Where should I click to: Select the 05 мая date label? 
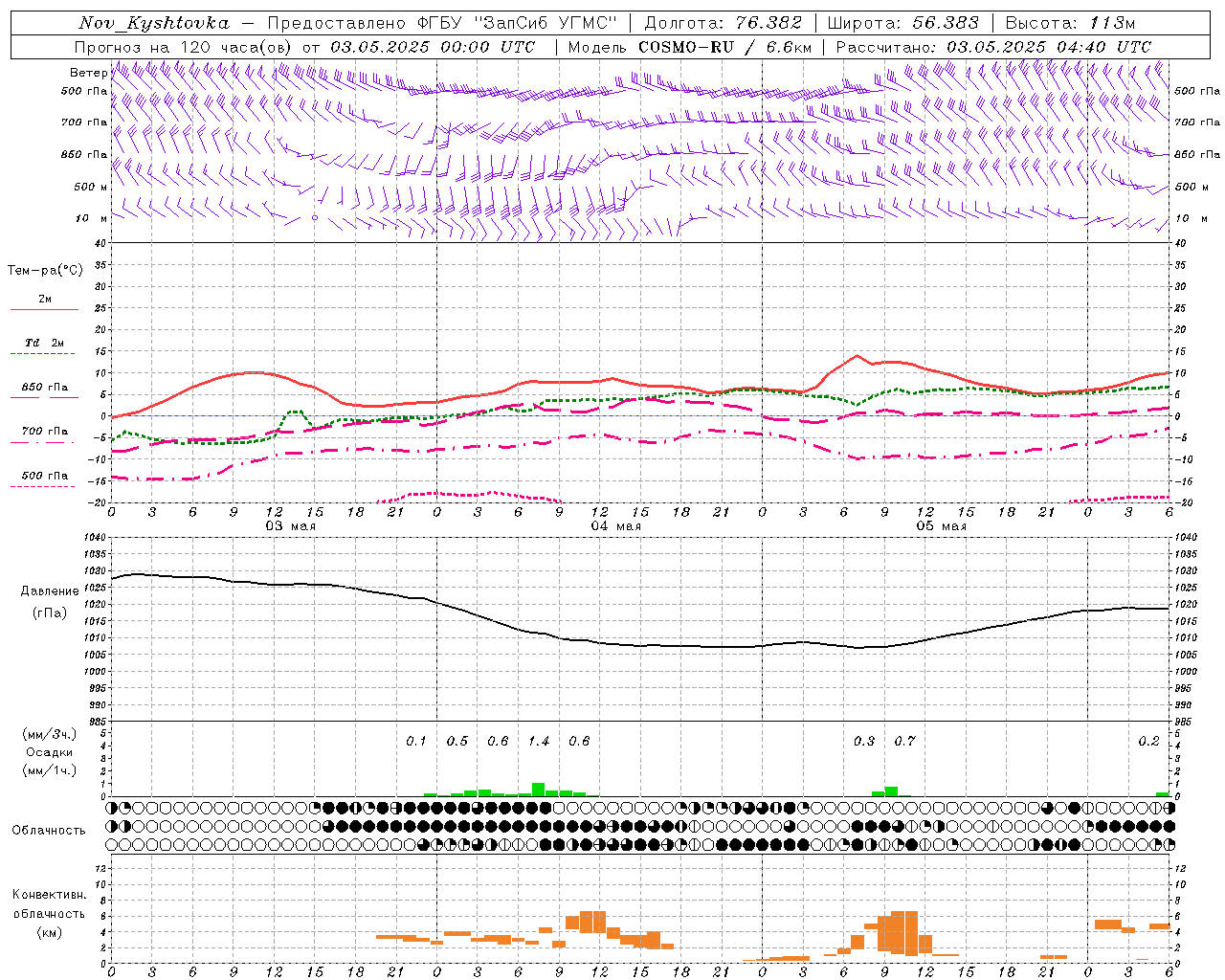tap(941, 526)
